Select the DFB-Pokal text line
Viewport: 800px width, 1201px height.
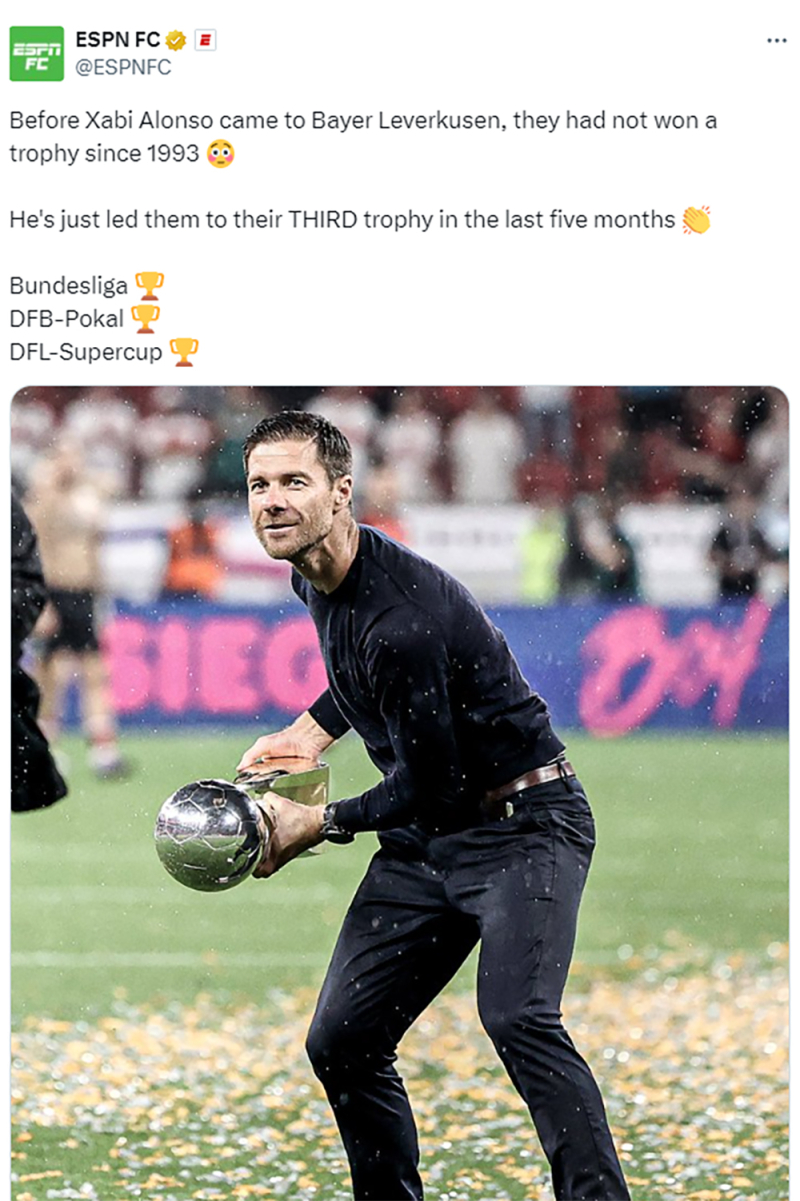[x=67, y=319]
